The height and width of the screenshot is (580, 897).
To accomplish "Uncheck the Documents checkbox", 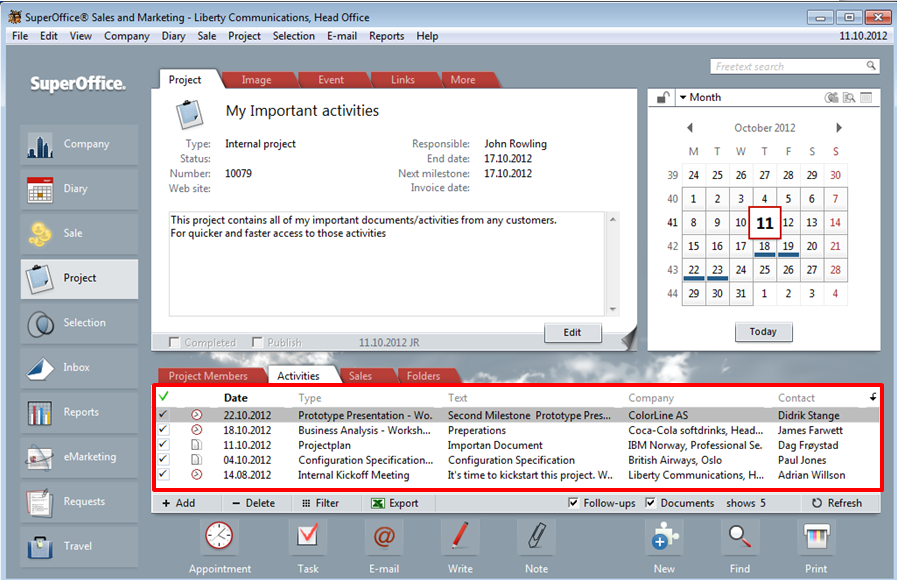I will [x=650, y=503].
